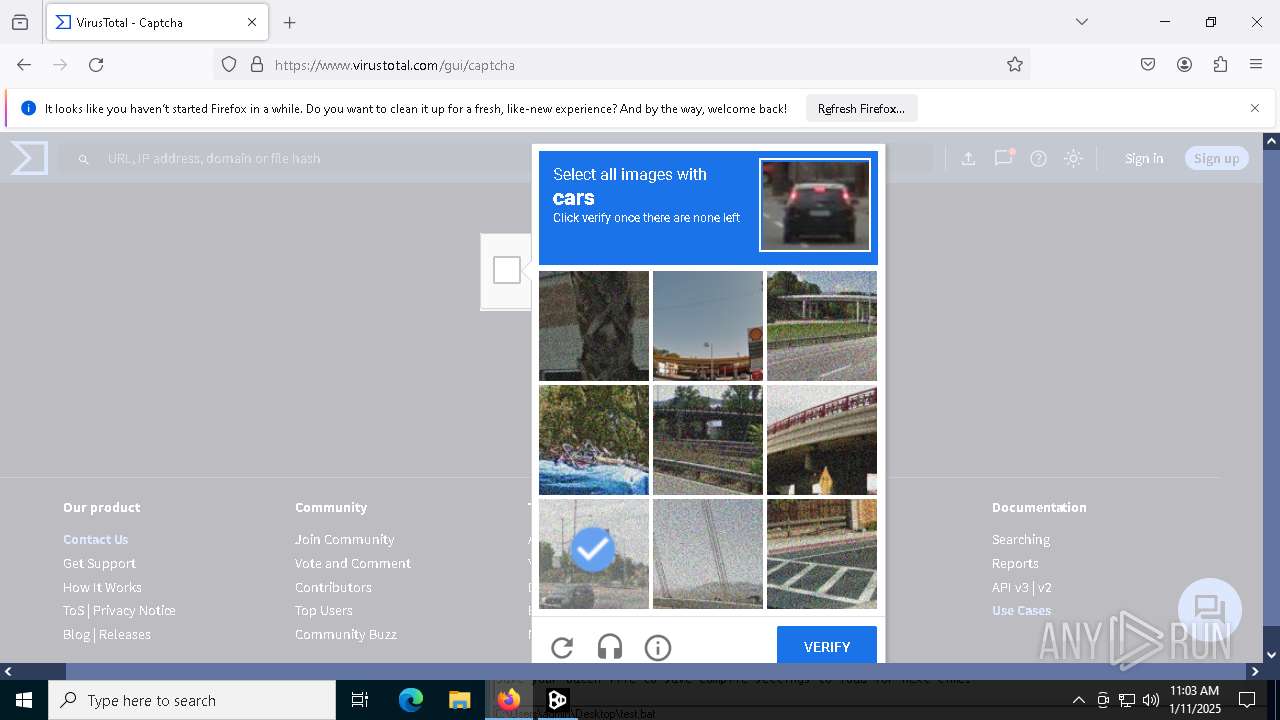
Task: Open the Community Buzz link
Action: [x=346, y=634]
